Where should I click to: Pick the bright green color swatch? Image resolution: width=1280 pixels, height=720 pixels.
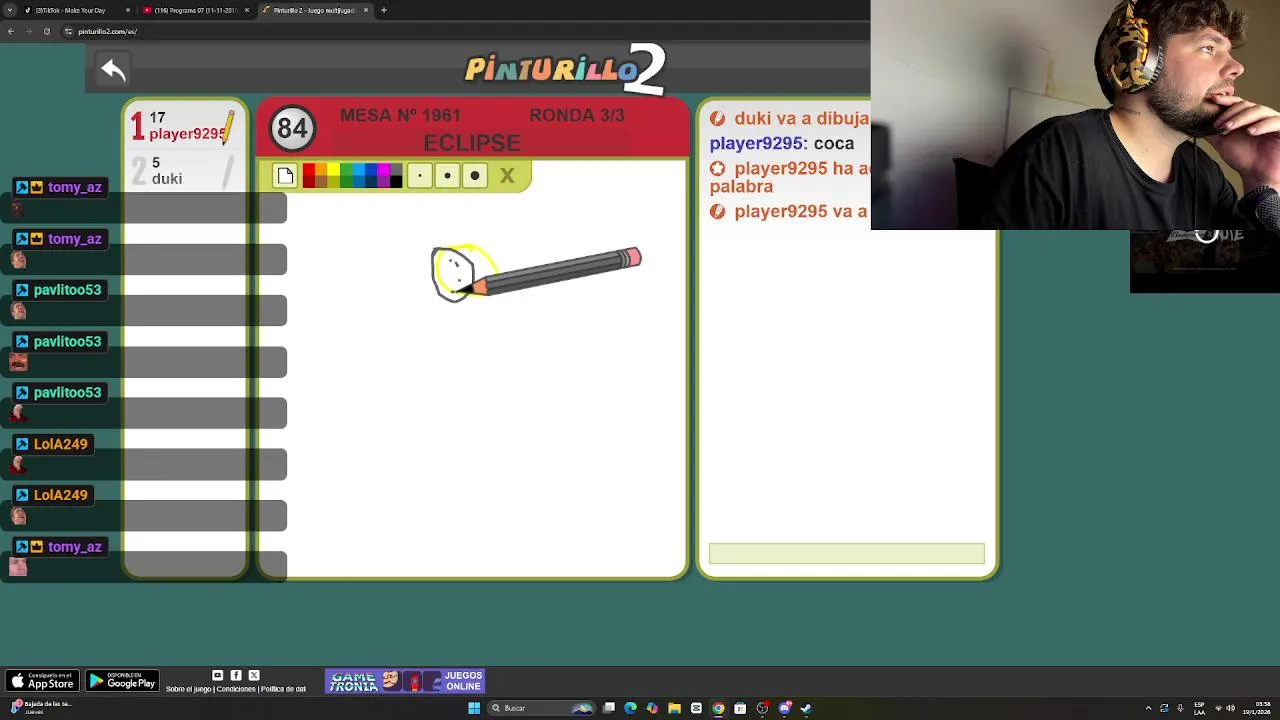click(x=346, y=171)
